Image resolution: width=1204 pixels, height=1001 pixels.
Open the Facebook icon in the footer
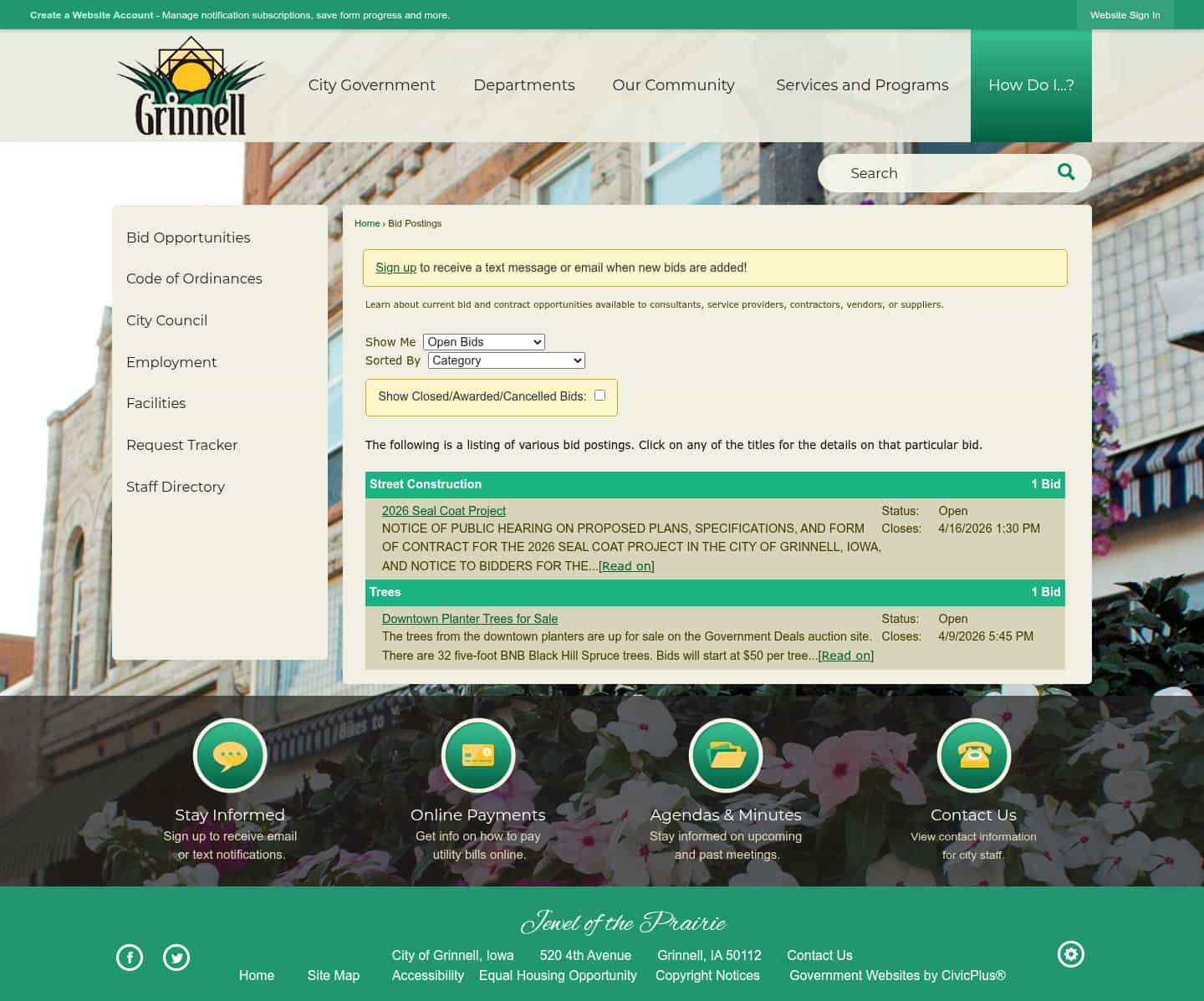(130, 957)
